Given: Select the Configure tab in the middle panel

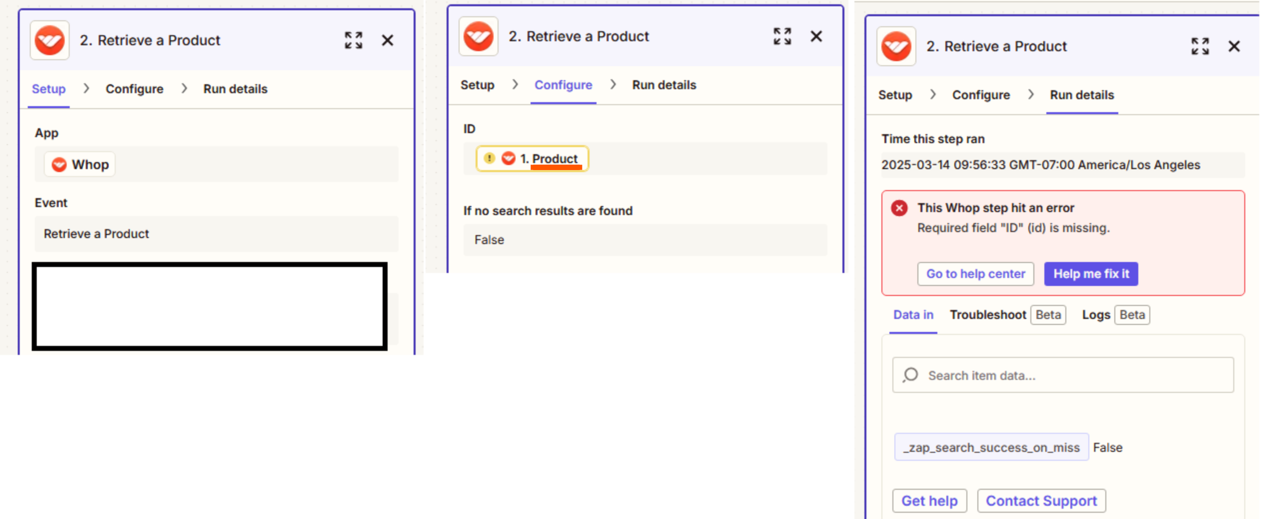Looking at the screenshot, I should [x=563, y=85].
